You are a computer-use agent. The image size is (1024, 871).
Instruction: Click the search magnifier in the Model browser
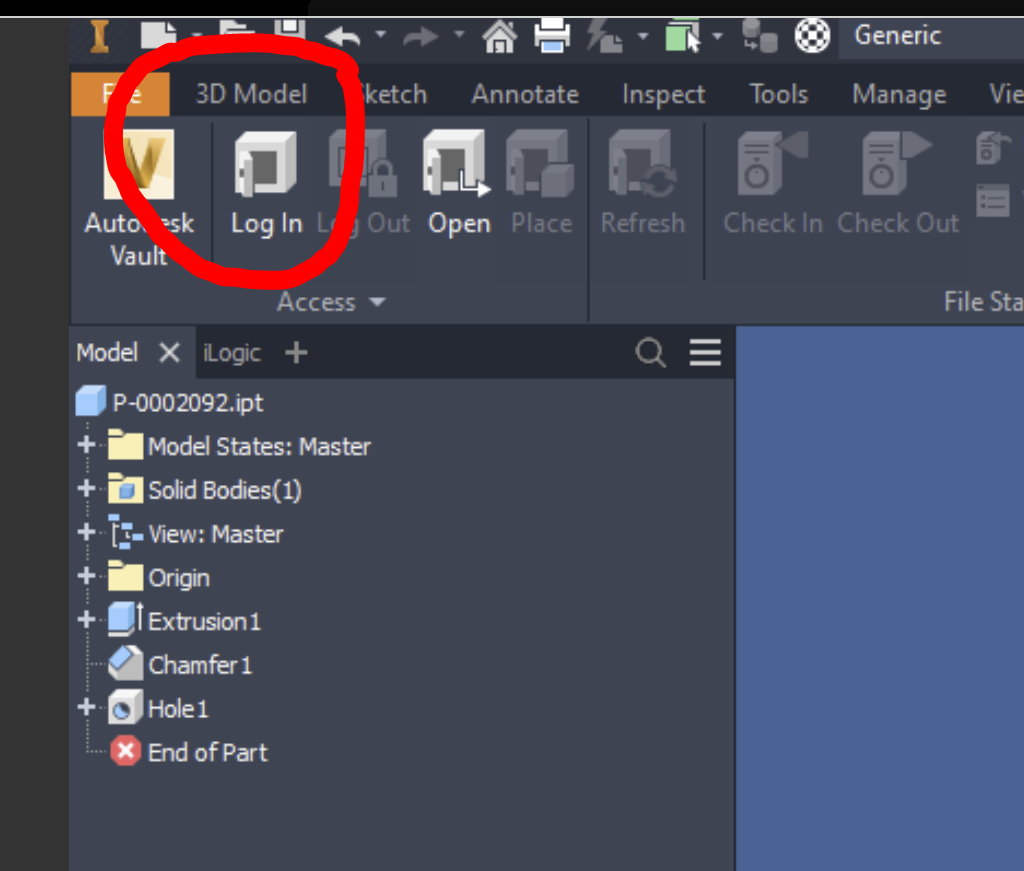650,352
